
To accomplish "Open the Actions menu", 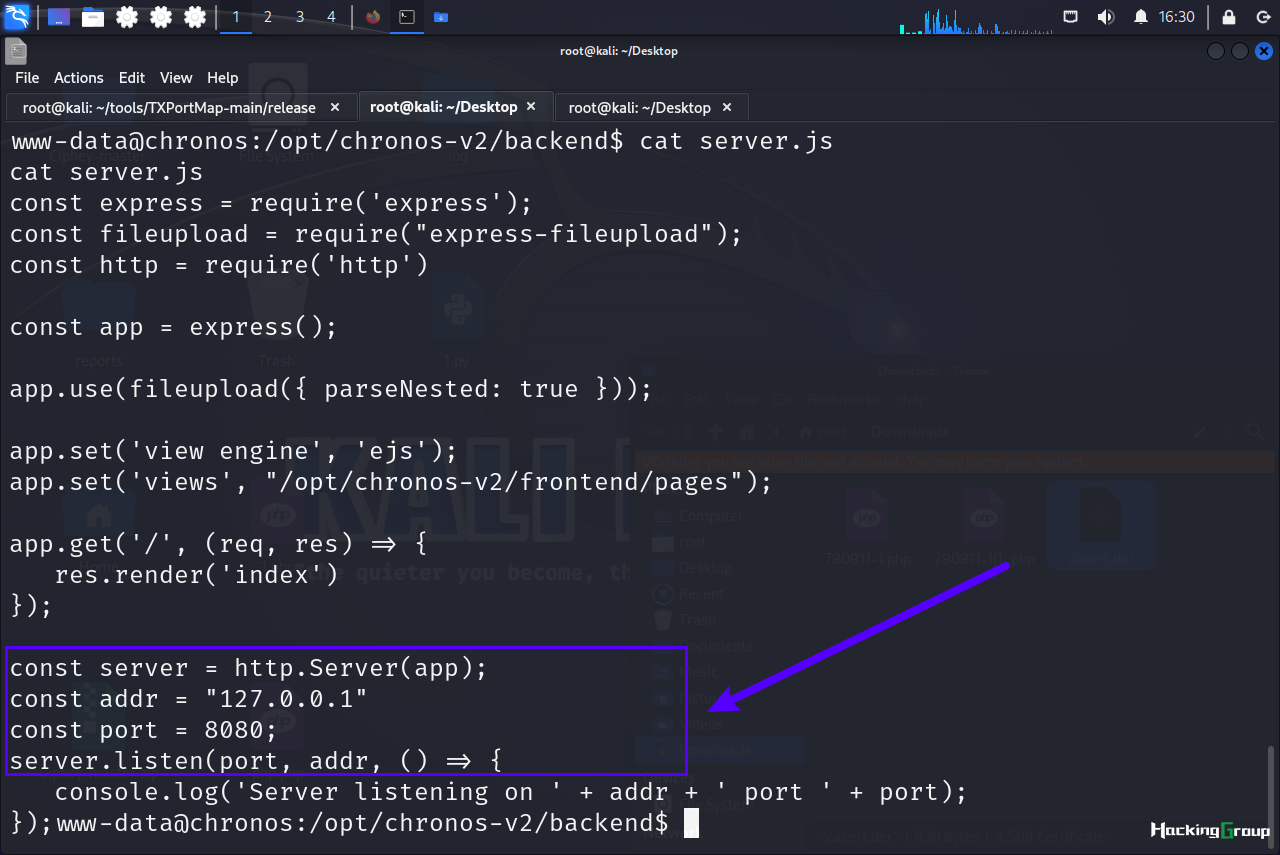I will click(x=79, y=77).
